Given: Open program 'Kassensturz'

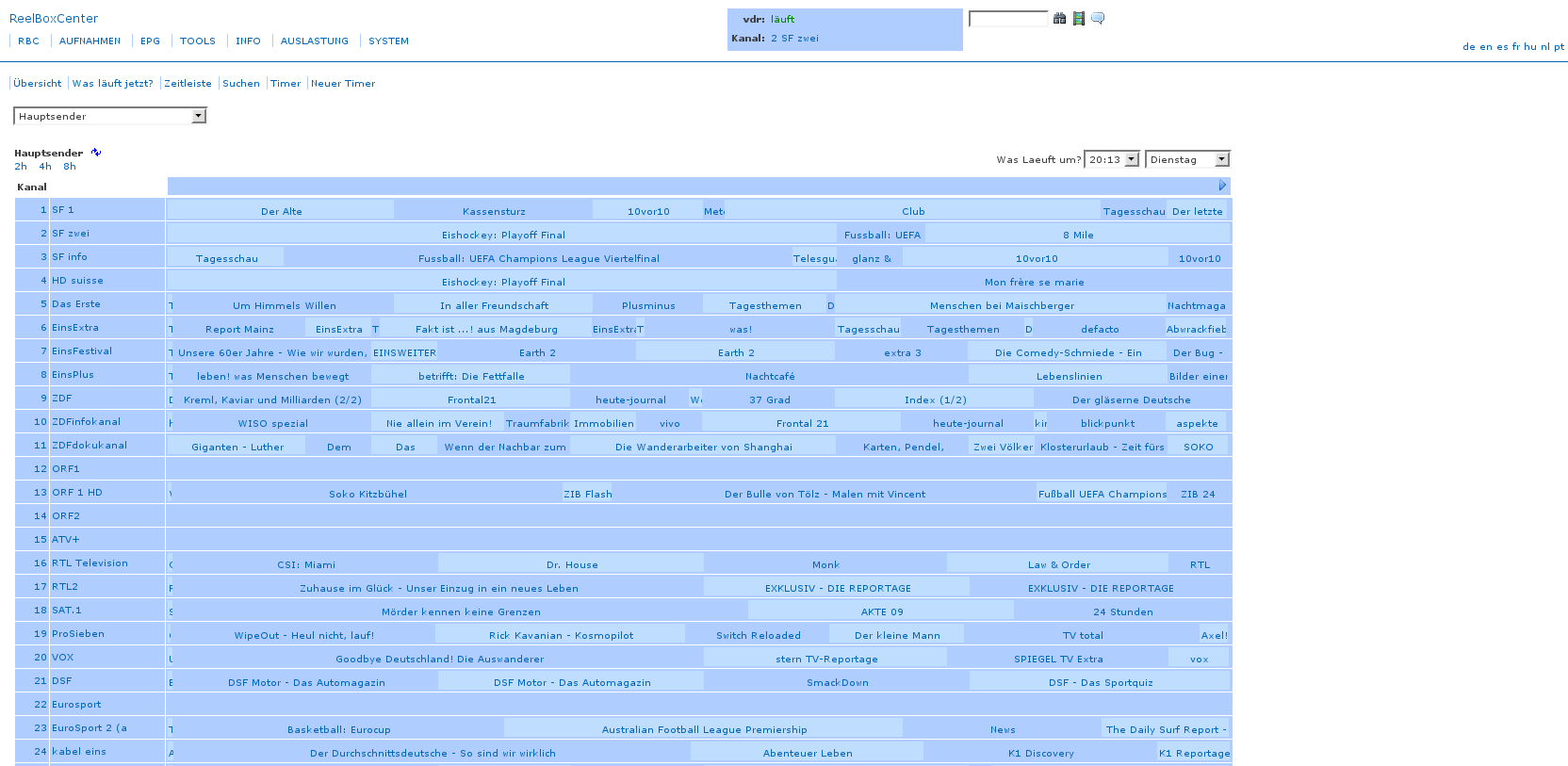Looking at the screenshot, I should tap(494, 212).
